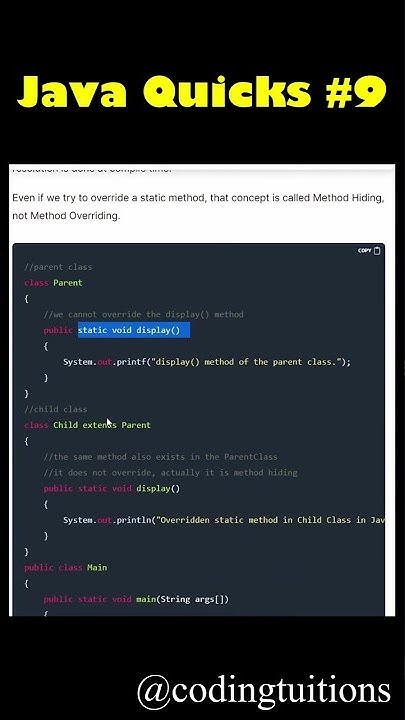Click the 'not Method Overriding.' text line
The image size is (405, 720).
66,215
